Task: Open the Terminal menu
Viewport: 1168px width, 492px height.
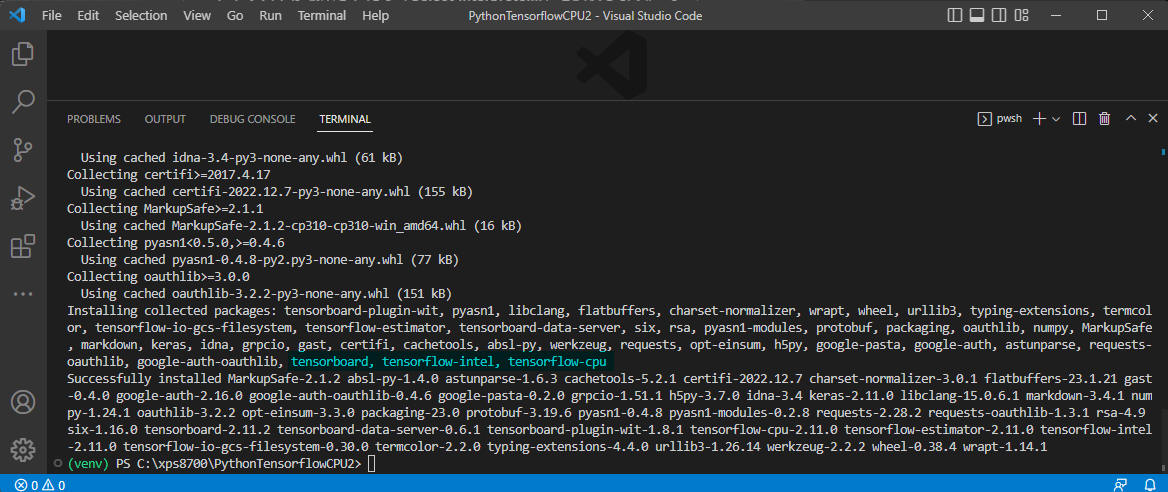Action: 322,15
